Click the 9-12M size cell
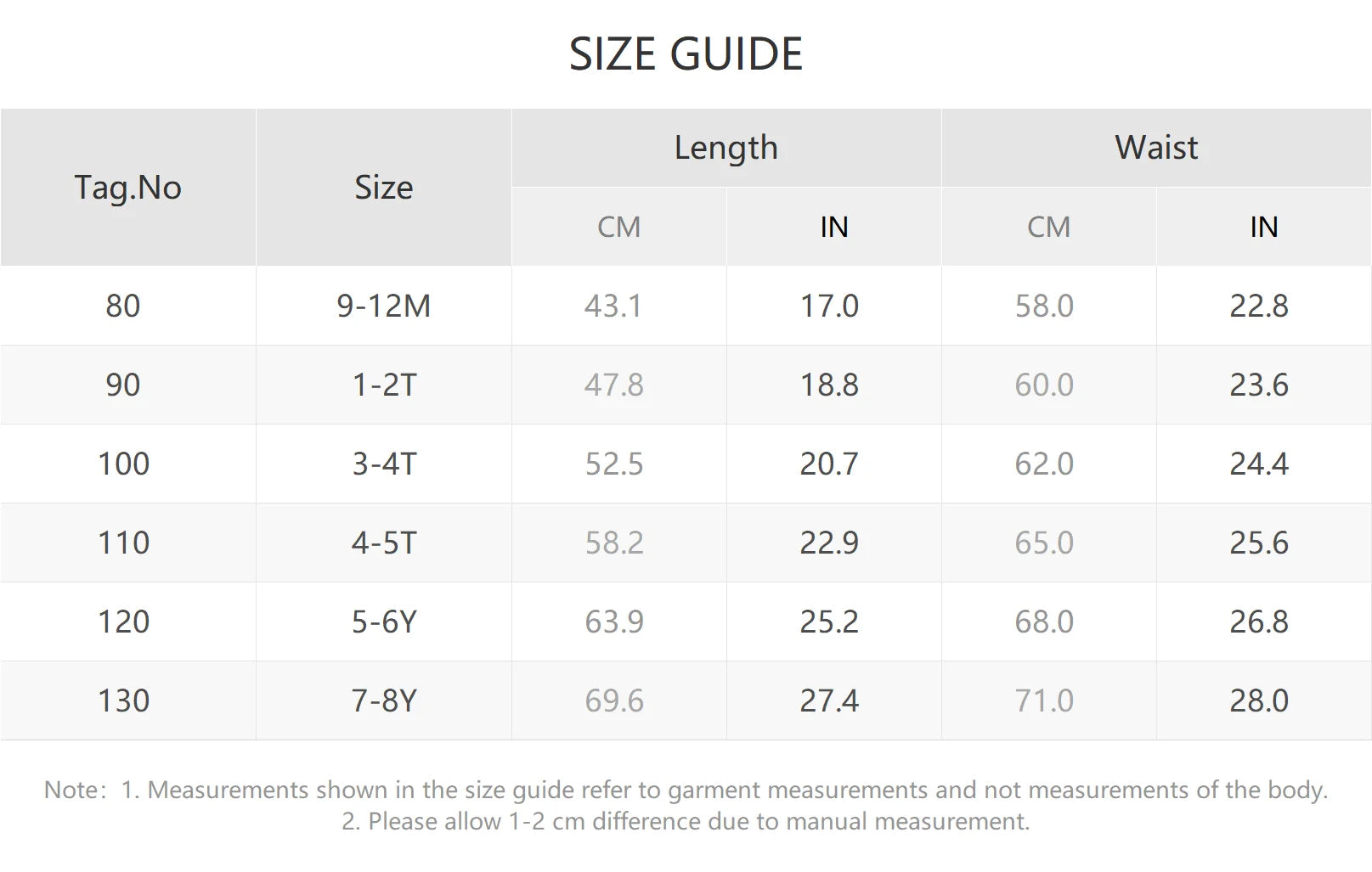1372x872 pixels. point(383,306)
